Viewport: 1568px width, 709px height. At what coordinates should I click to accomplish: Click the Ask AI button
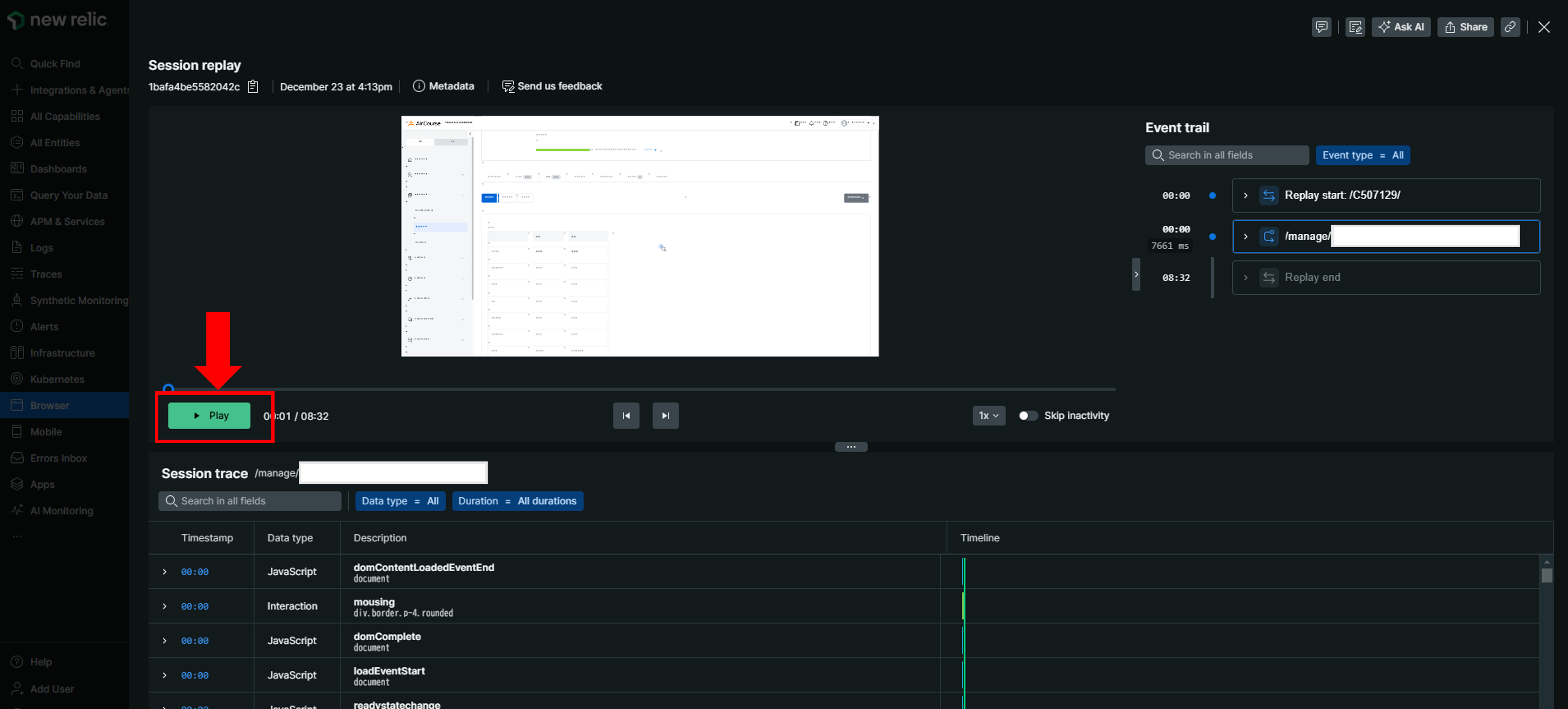(x=1401, y=27)
